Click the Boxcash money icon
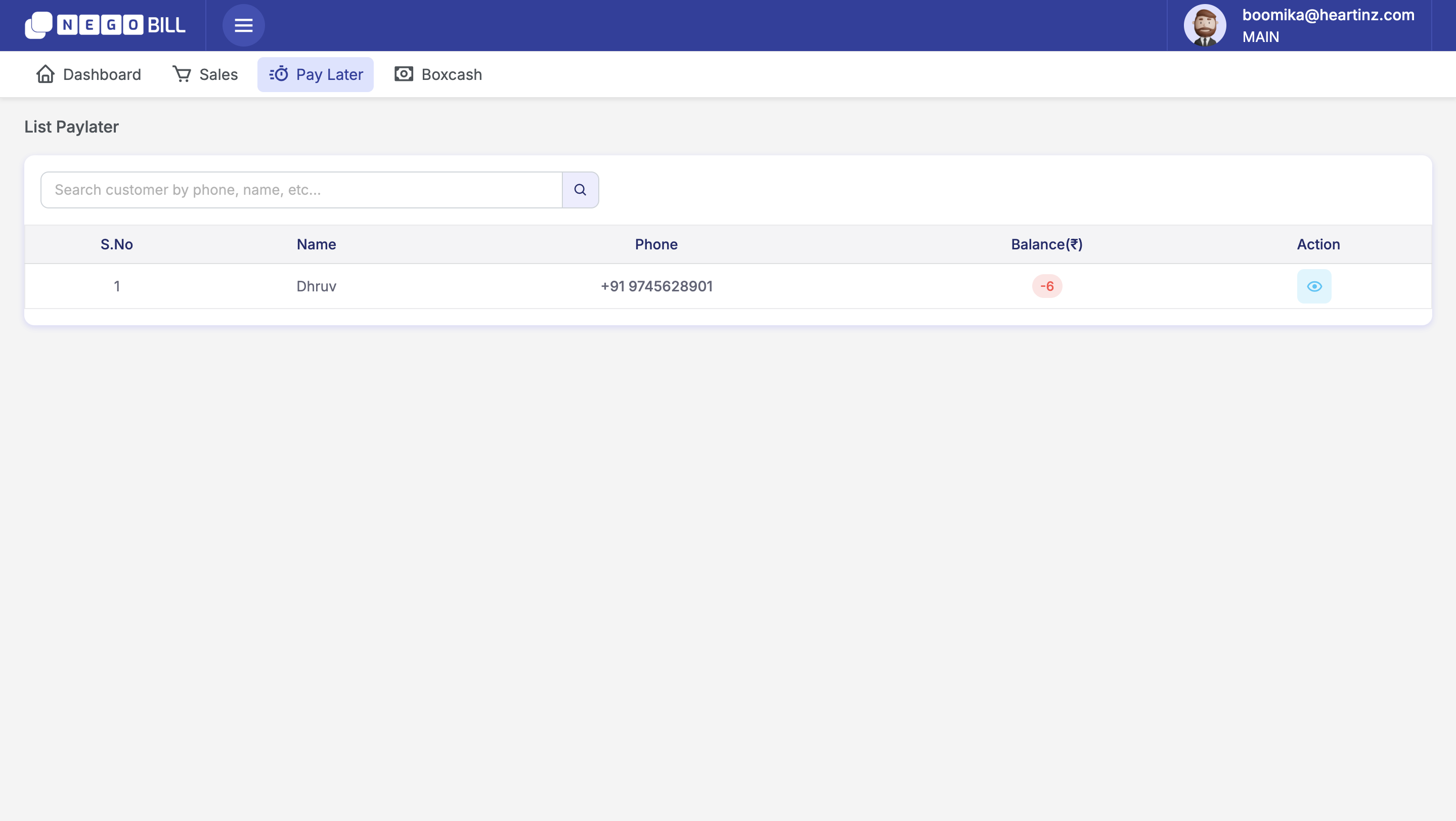Image resolution: width=1456 pixels, height=821 pixels. coord(404,74)
